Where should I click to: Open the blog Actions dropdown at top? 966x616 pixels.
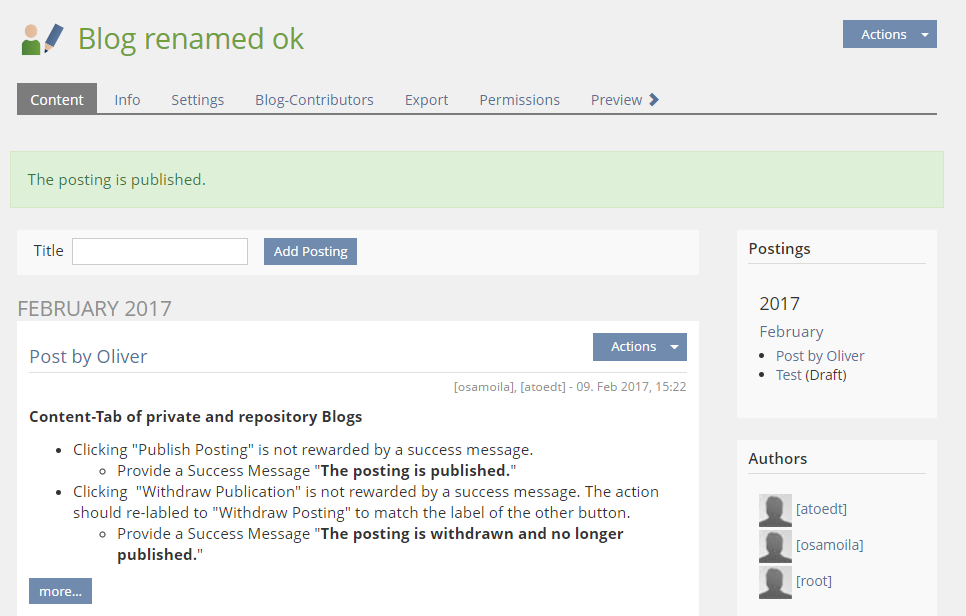[x=889, y=34]
